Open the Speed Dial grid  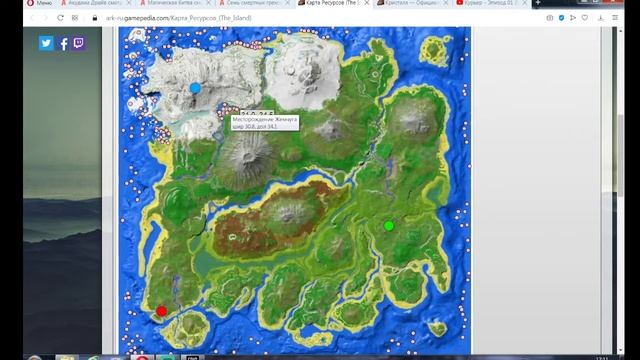pyautogui.click(x=75, y=18)
